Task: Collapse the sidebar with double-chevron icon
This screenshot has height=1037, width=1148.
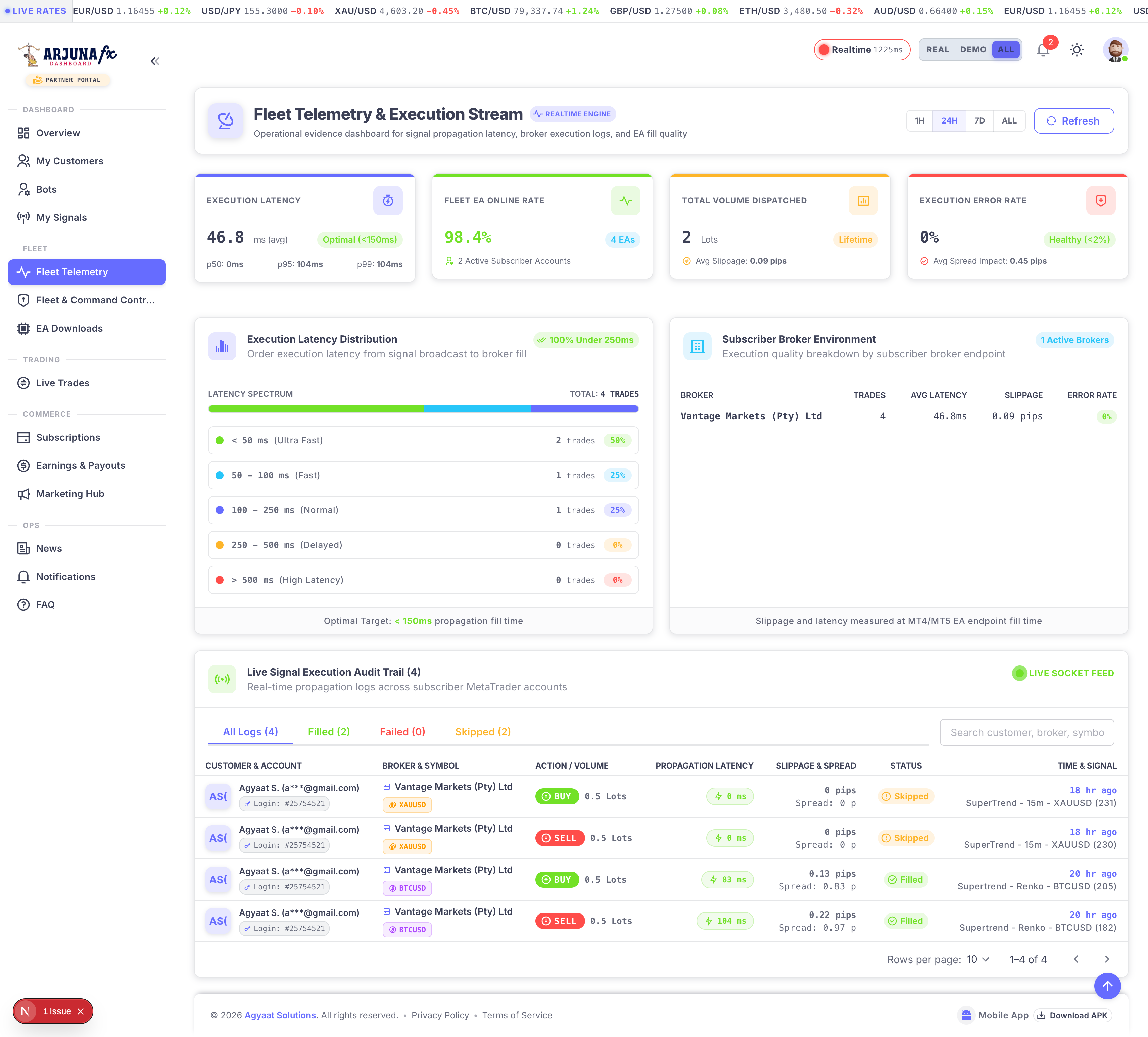Action: click(x=155, y=61)
